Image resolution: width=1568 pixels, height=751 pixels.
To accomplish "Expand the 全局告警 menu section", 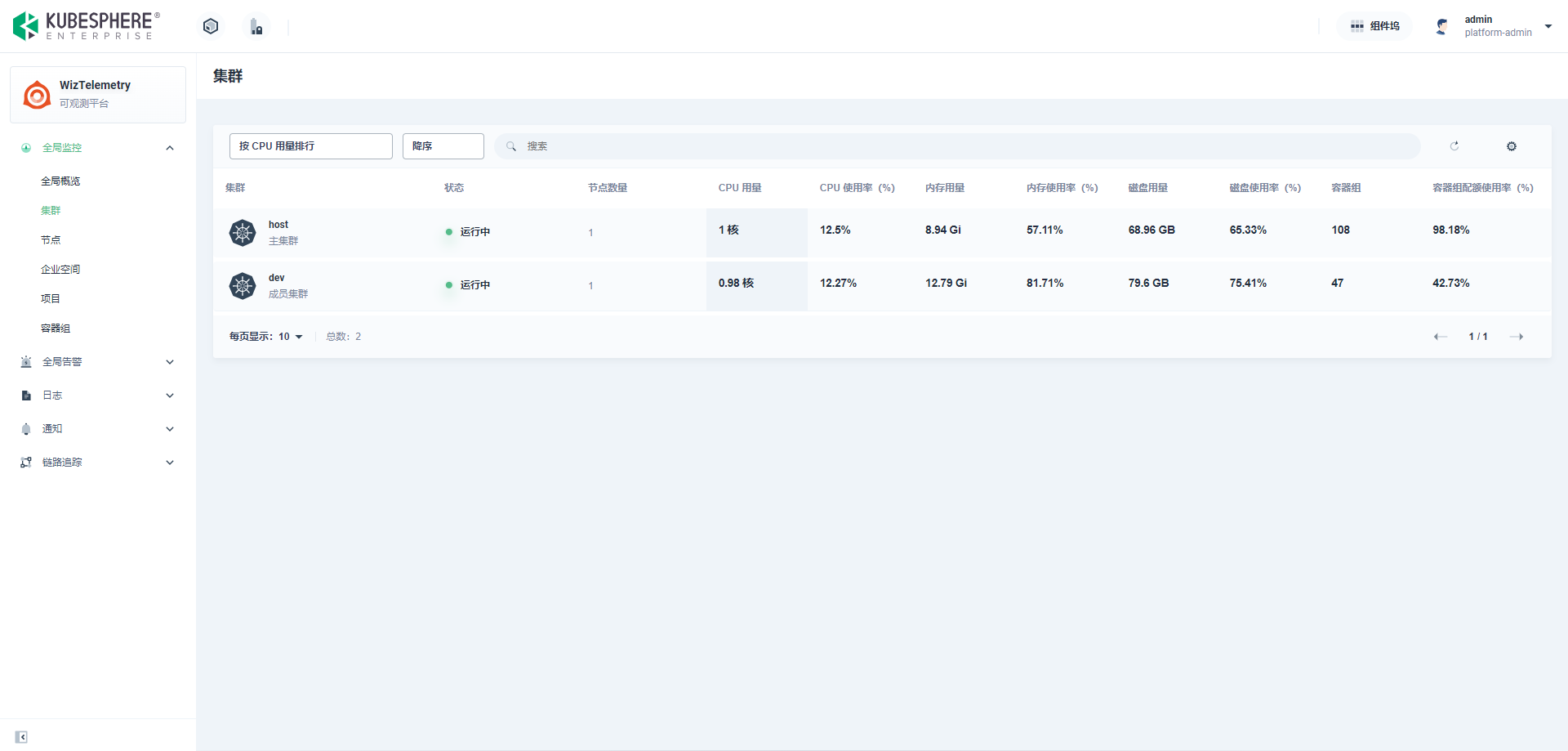I will [x=98, y=362].
